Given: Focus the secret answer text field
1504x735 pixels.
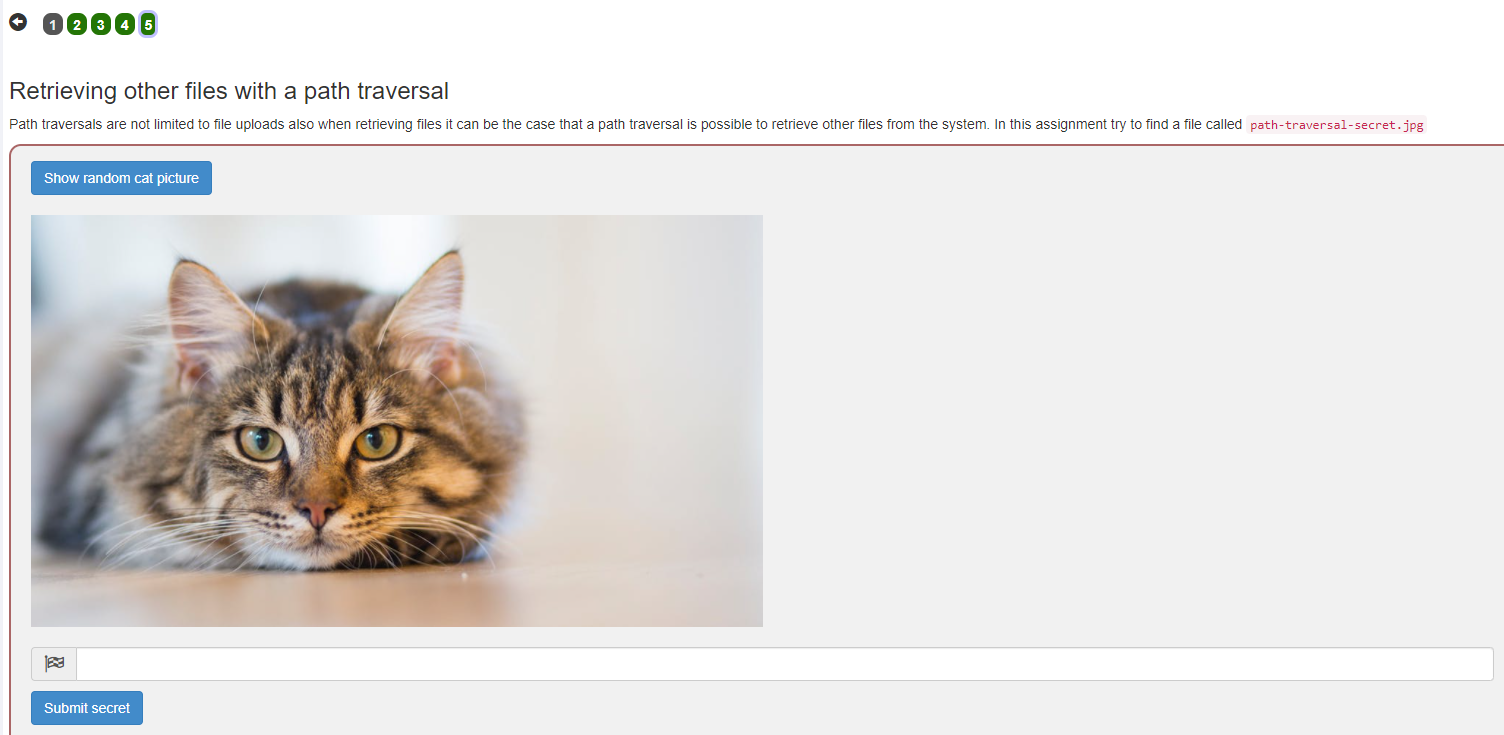Looking at the screenshot, I should coord(785,664).
